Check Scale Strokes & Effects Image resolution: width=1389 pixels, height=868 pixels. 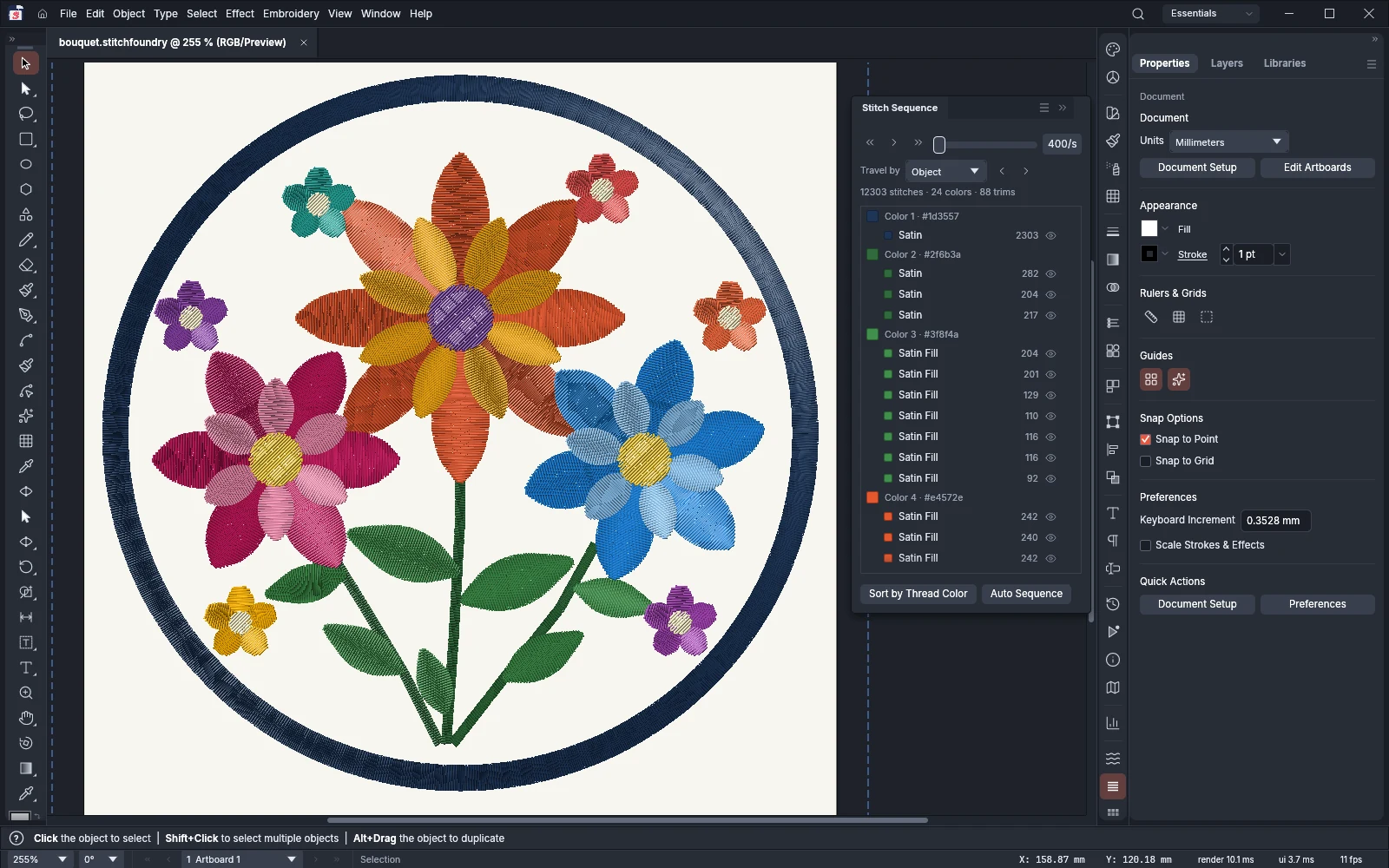click(x=1145, y=546)
